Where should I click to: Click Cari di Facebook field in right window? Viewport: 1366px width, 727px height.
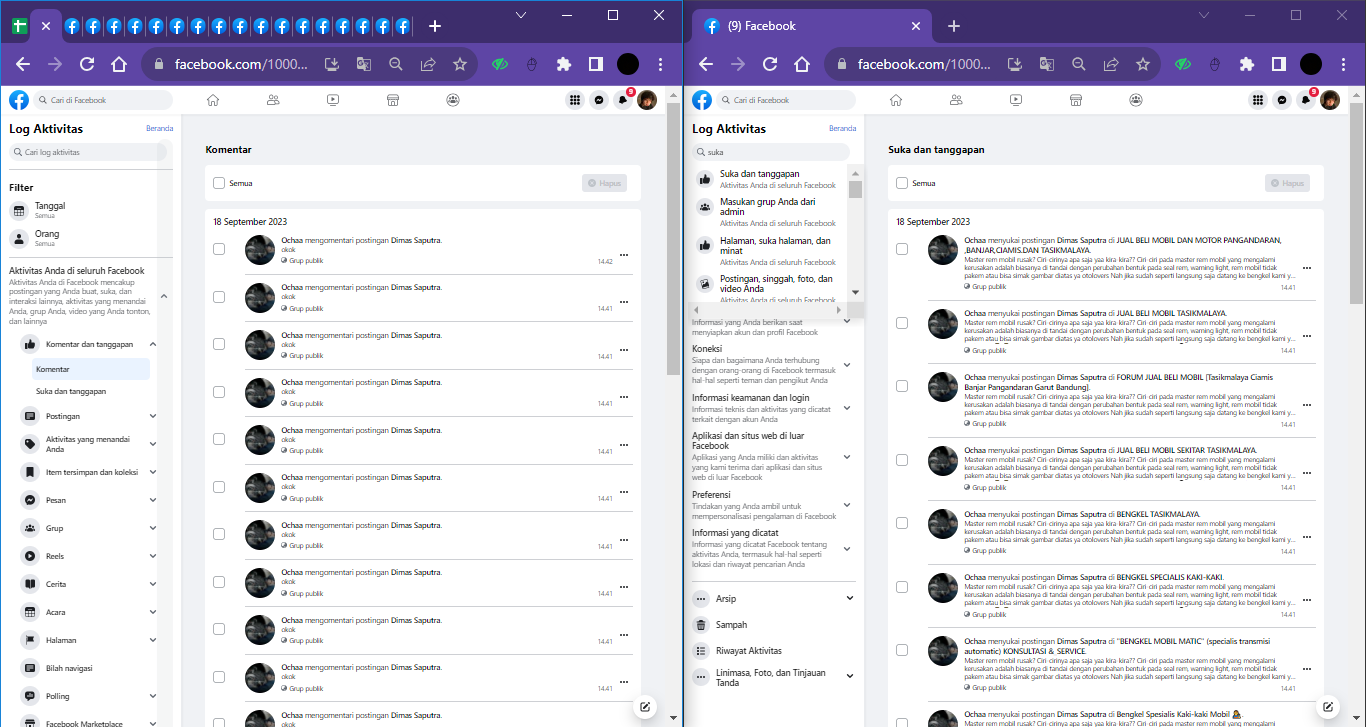pyautogui.click(x=786, y=100)
